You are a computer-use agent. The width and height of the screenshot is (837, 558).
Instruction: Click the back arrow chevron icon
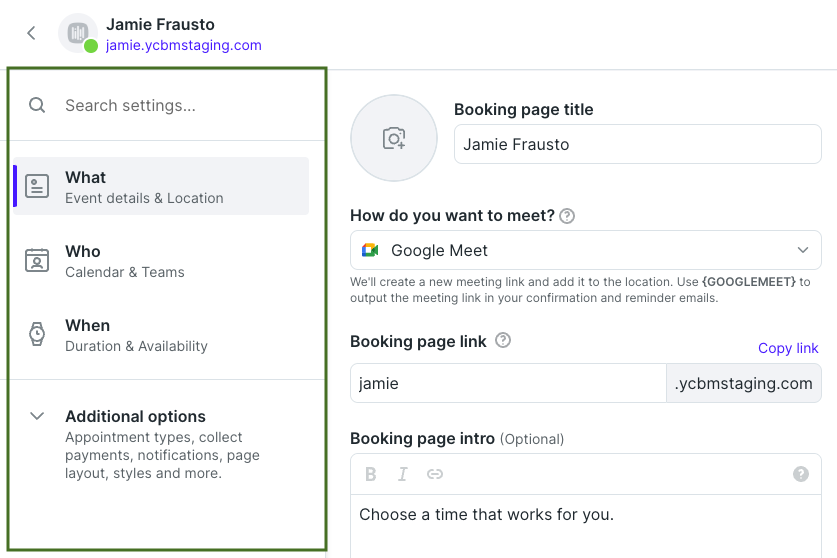coord(31,33)
